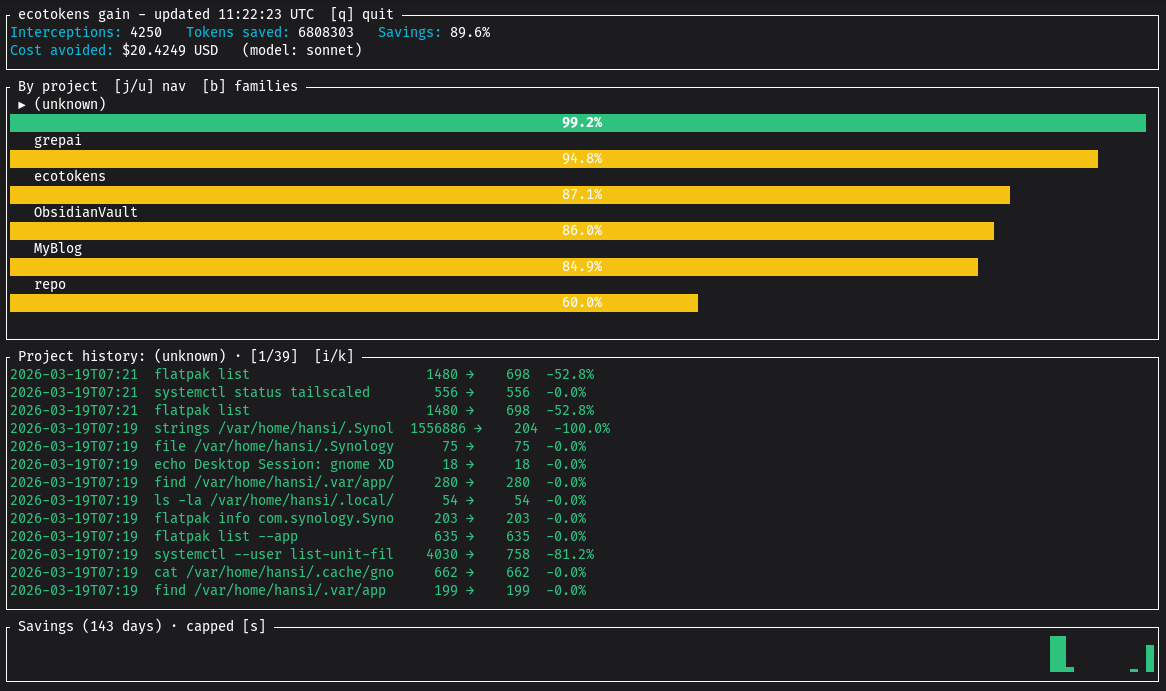1166x691 pixels.
Task: Click the Cost avoided $20.4249 USD value
Action: click(x=170, y=51)
